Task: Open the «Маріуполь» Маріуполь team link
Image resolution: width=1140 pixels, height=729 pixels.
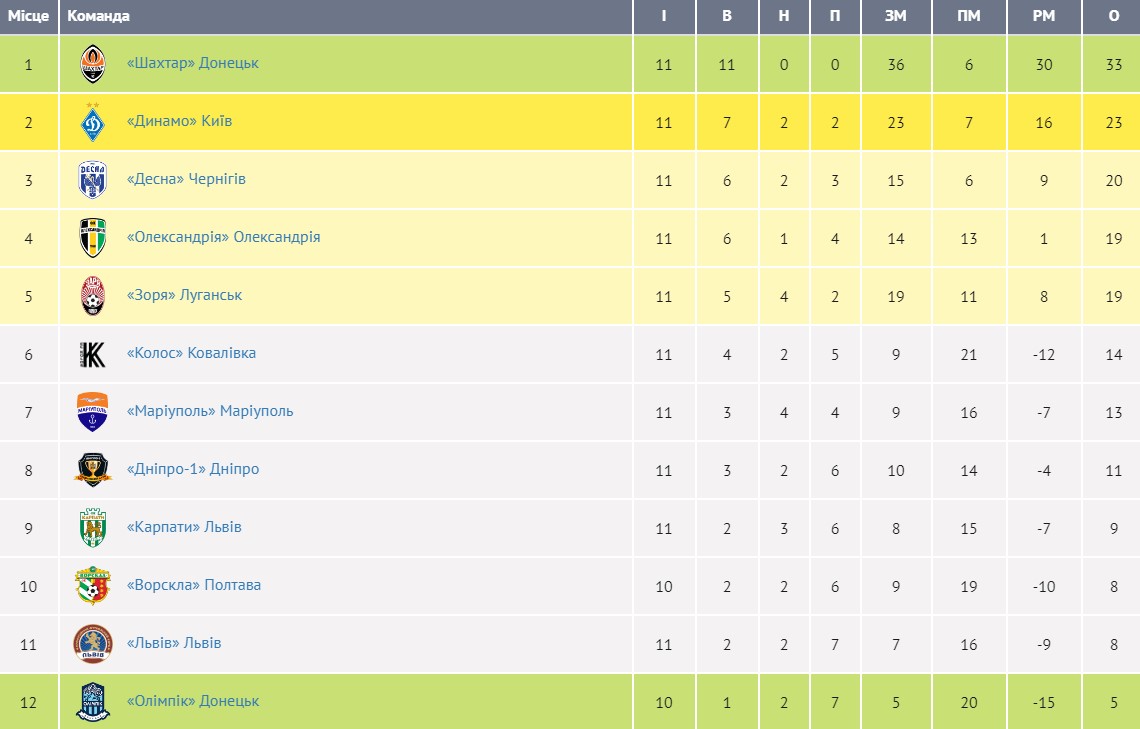Action: pyautogui.click(x=210, y=411)
